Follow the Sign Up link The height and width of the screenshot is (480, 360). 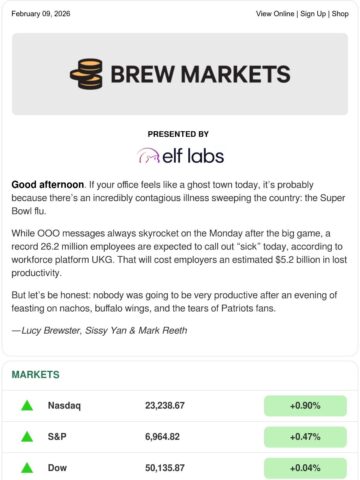click(313, 14)
